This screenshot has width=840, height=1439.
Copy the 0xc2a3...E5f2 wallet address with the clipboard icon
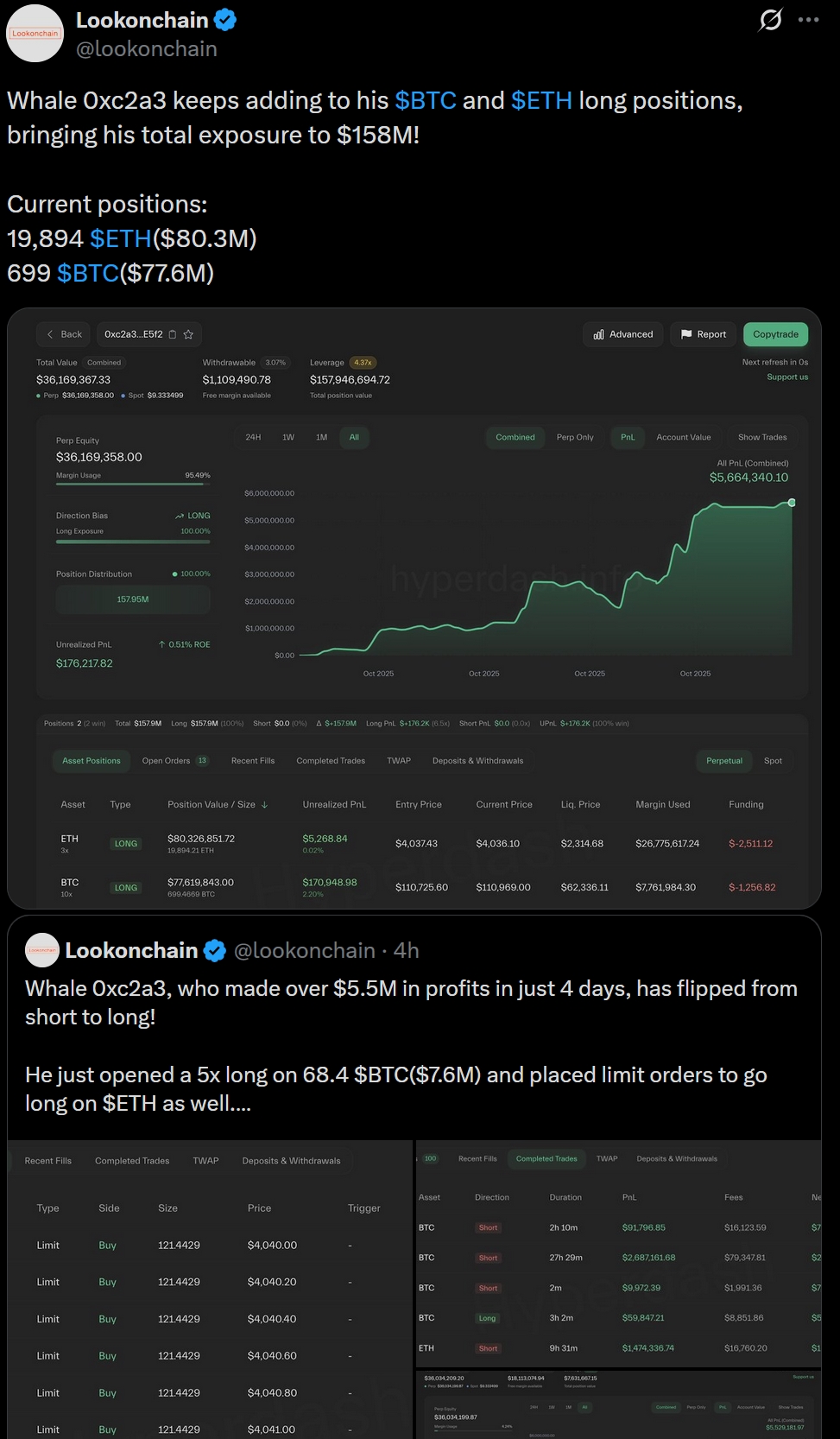173,334
